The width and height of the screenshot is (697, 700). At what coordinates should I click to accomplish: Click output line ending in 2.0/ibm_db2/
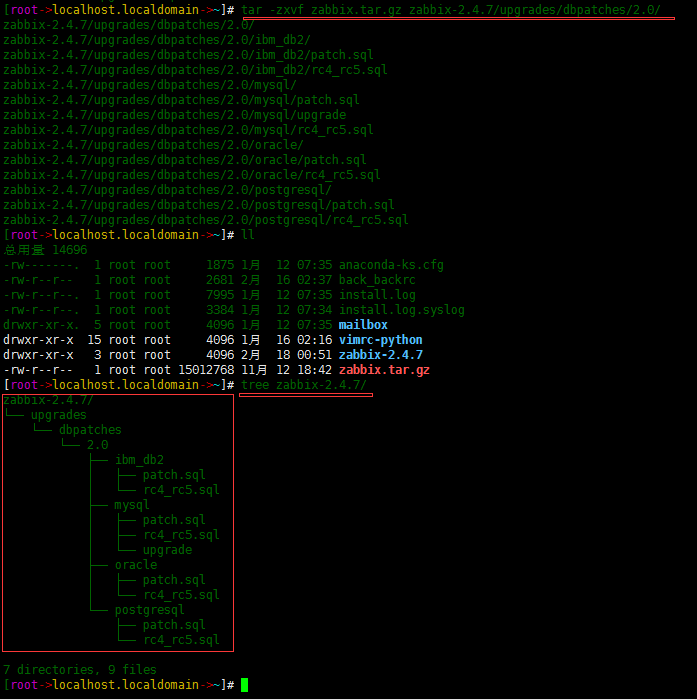157,40
